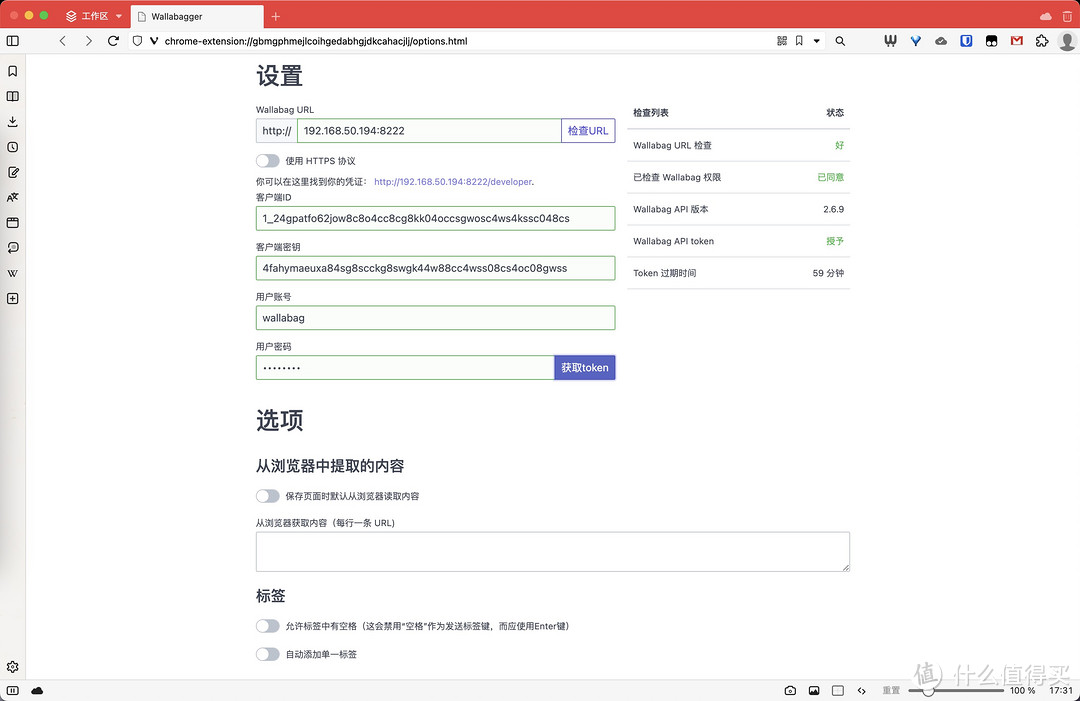Open the bookmark dropdown arrow in address bar
This screenshot has height=701, width=1080.
(x=816, y=41)
